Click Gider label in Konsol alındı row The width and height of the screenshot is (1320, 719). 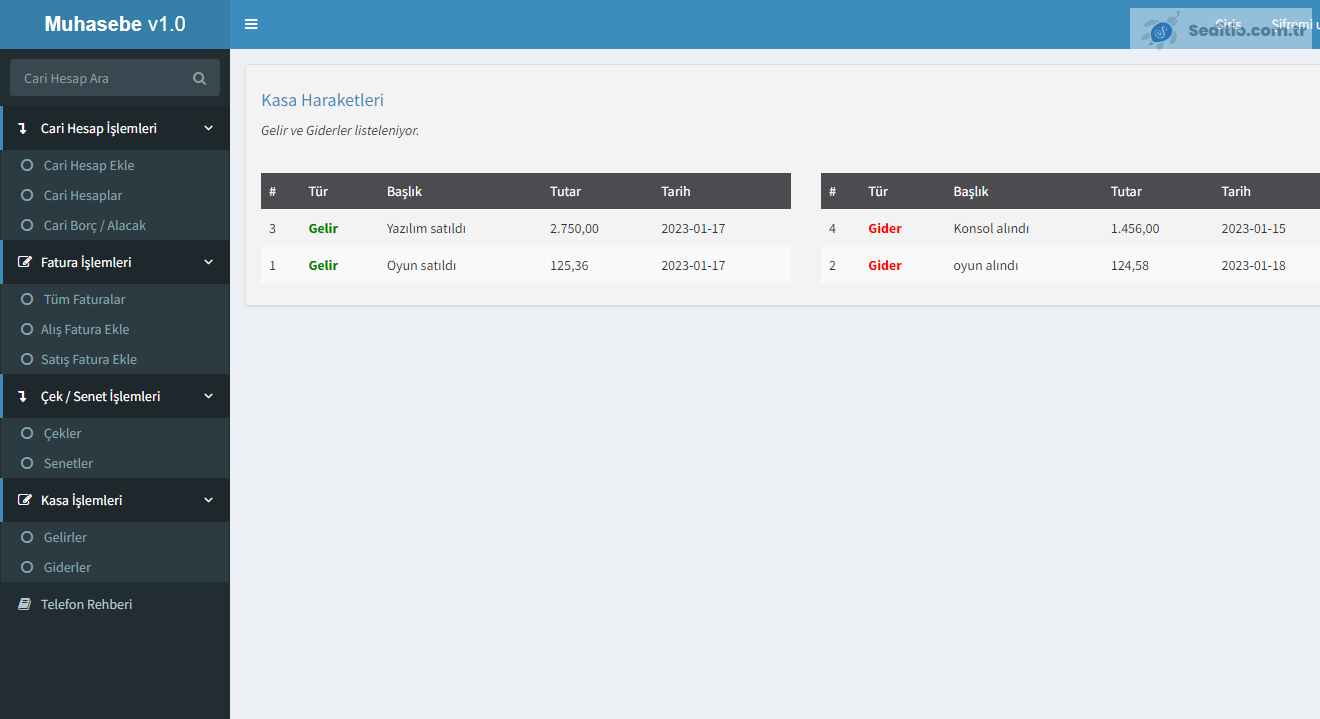[x=885, y=228]
